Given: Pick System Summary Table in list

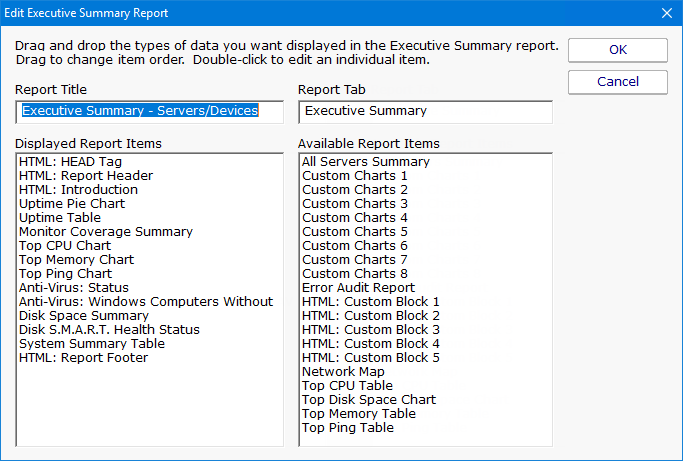Looking at the screenshot, I should [92, 344].
